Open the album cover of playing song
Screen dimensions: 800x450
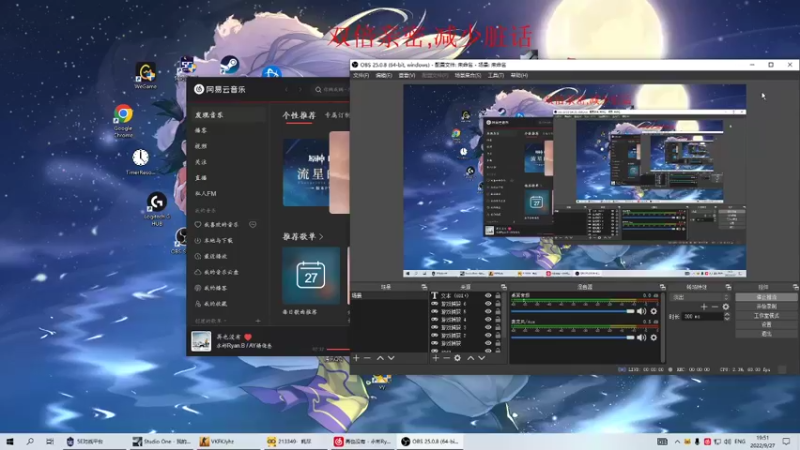(201, 341)
